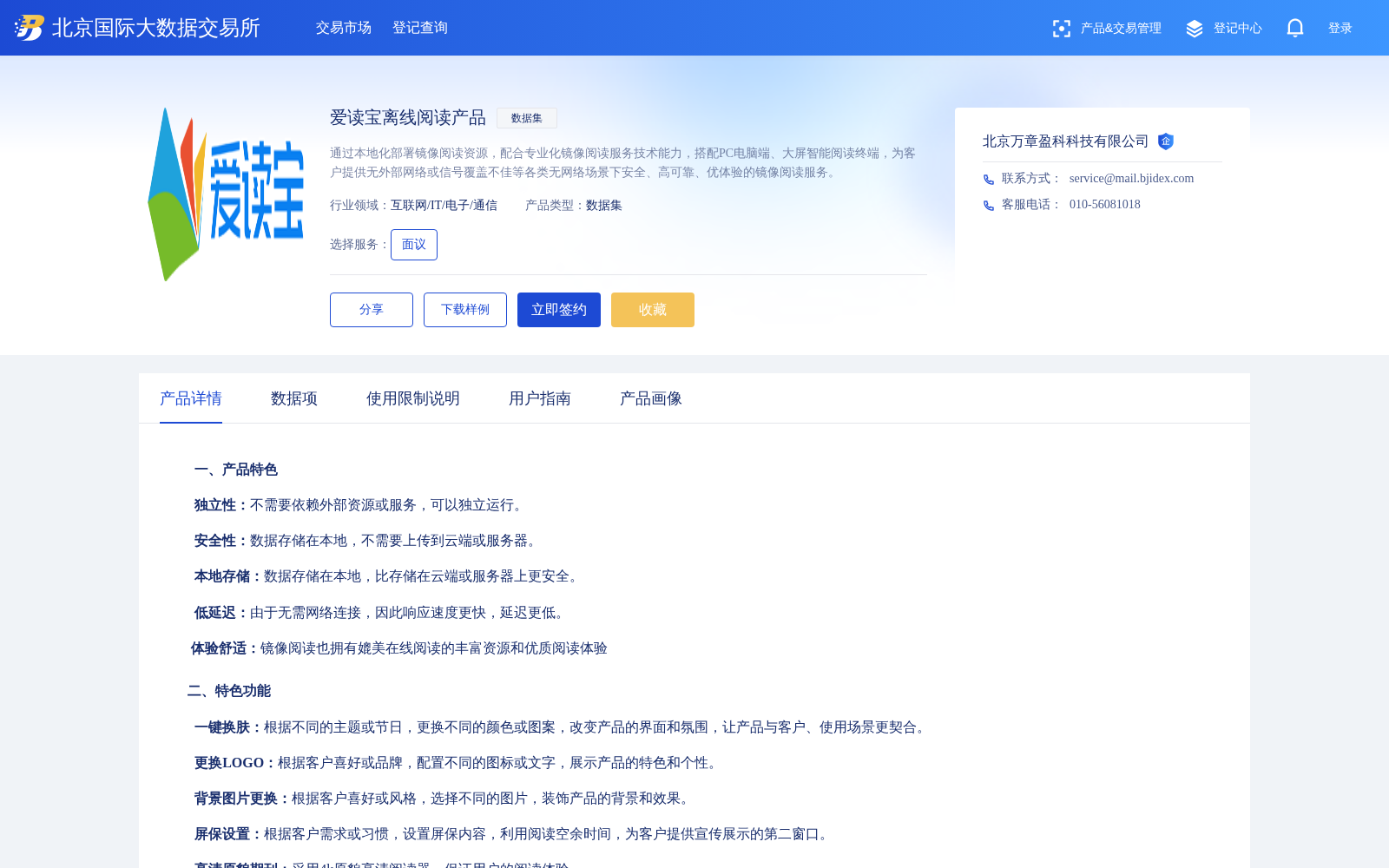Open the 登记中心 layers icon
The height and width of the screenshot is (868, 1389).
click(1195, 29)
